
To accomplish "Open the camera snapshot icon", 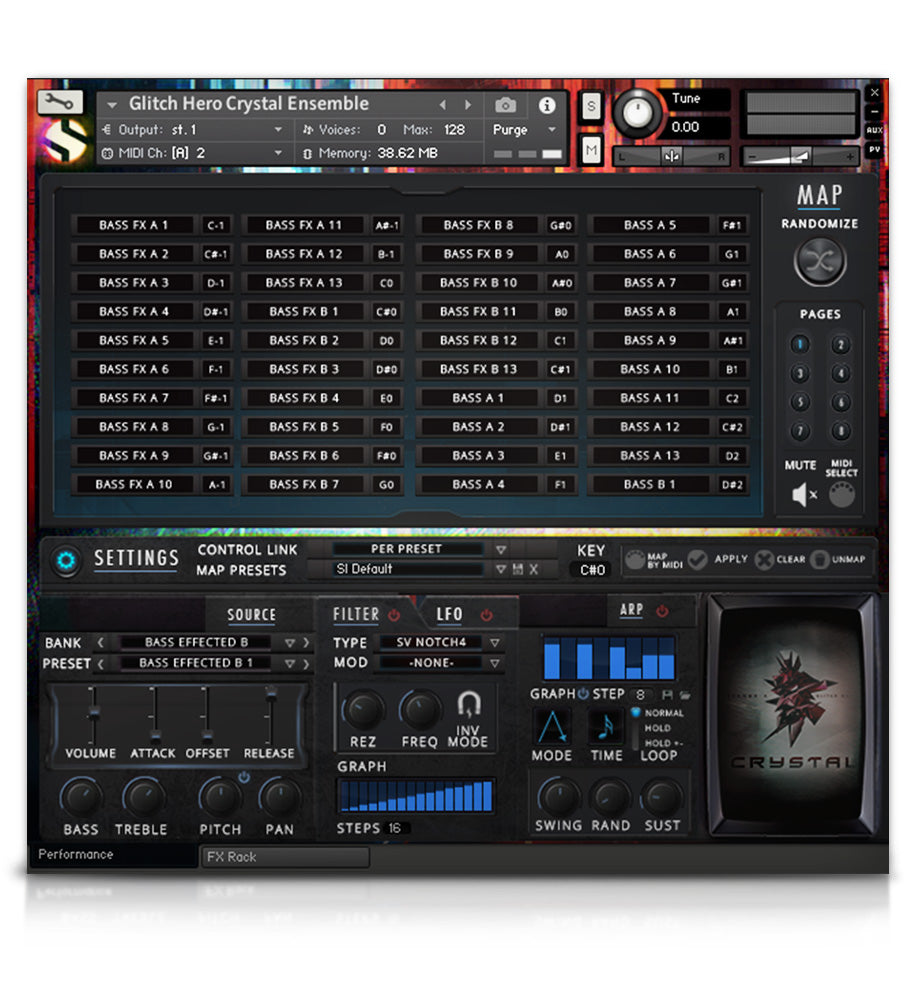I will point(505,105).
